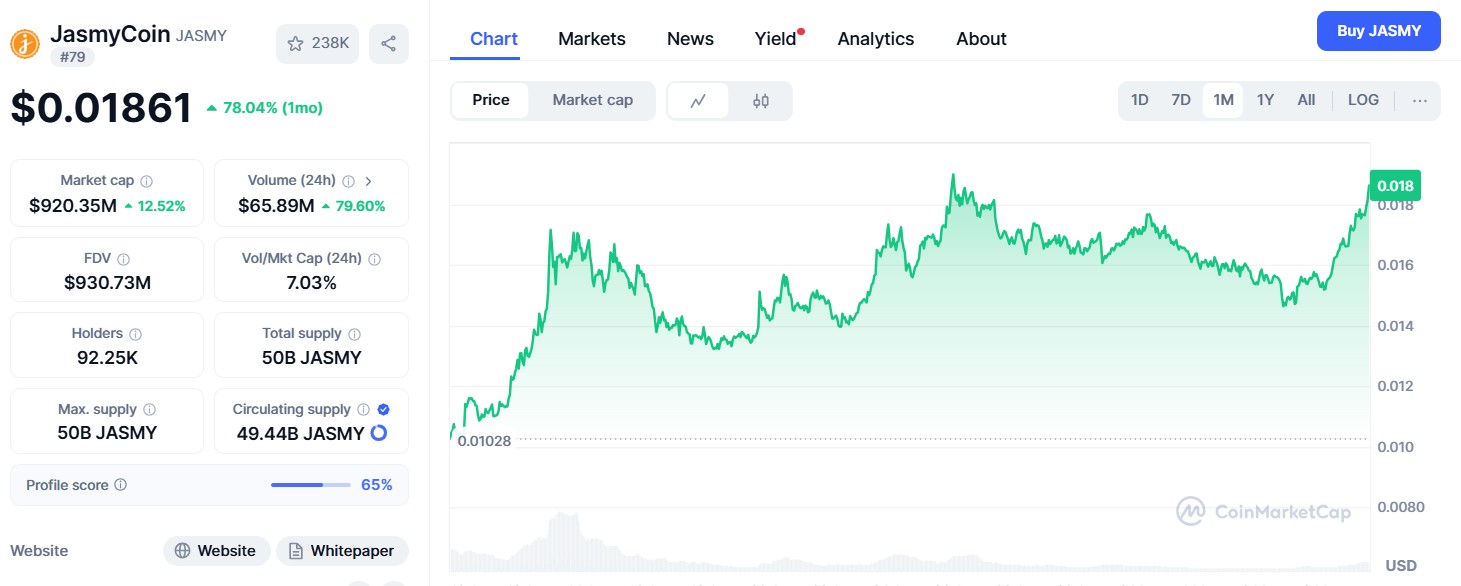
Task: Click the star to add to watchlist
Action: click(x=295, y=43)
